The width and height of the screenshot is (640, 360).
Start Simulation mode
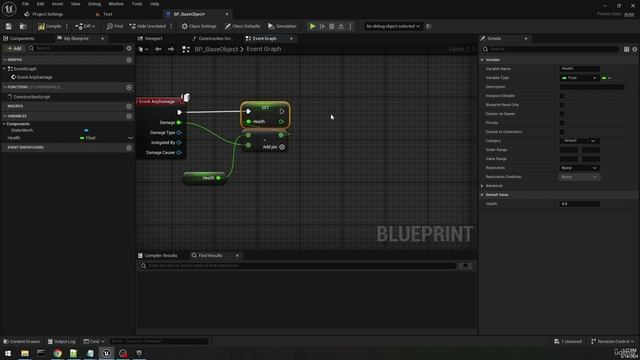282,26
